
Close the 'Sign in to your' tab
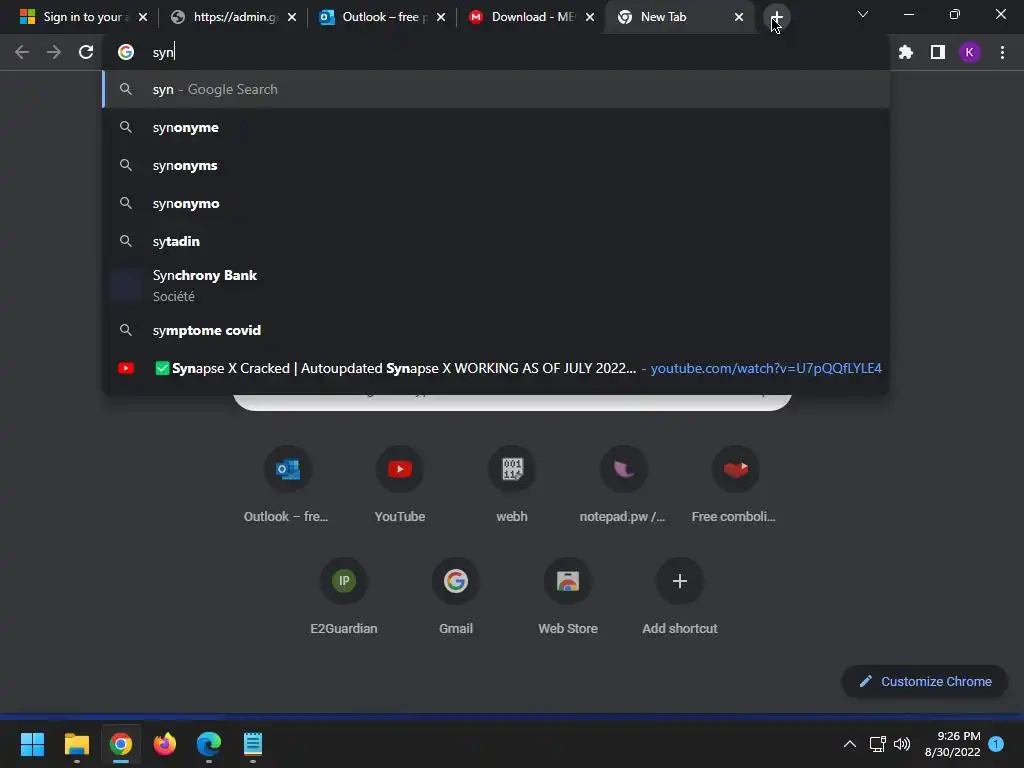pos(143,17)
